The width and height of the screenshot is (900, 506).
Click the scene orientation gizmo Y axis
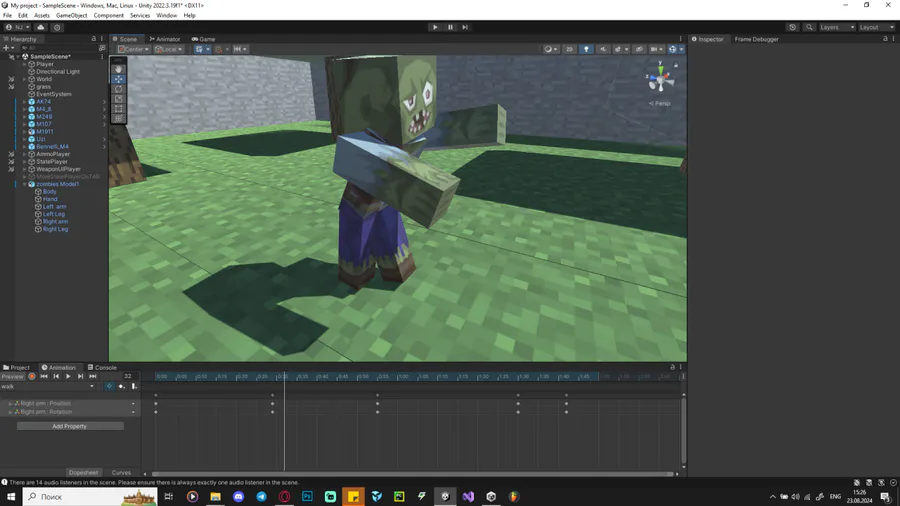coord(660,68)
